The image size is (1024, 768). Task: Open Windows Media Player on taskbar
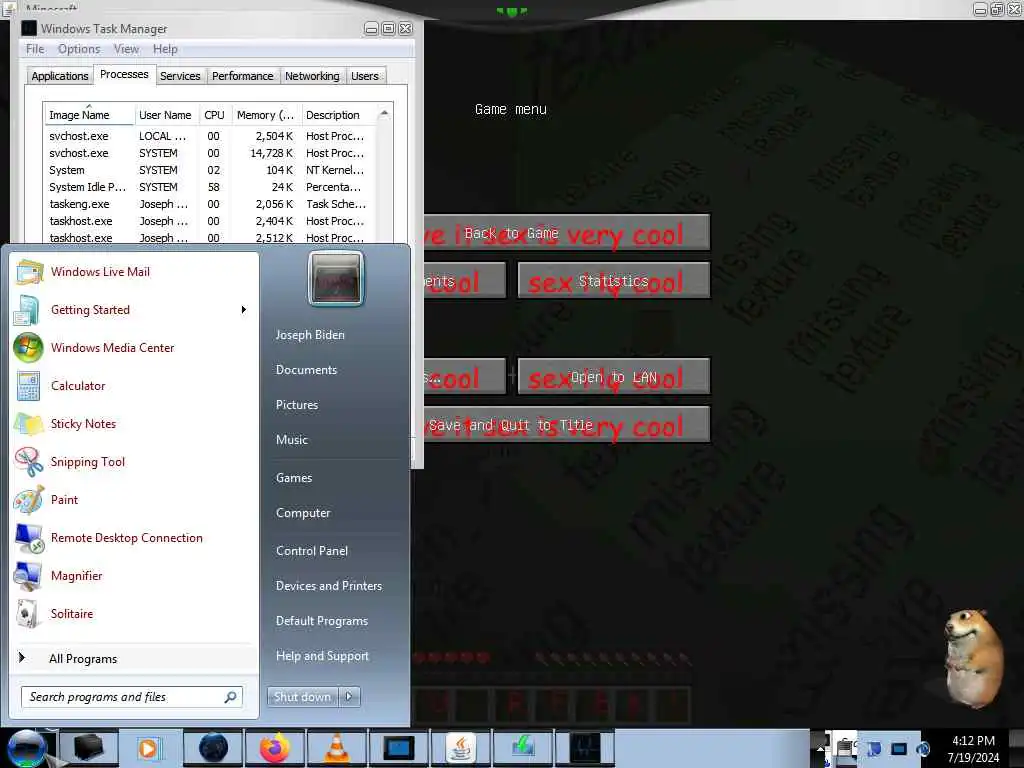click(149, 748)
